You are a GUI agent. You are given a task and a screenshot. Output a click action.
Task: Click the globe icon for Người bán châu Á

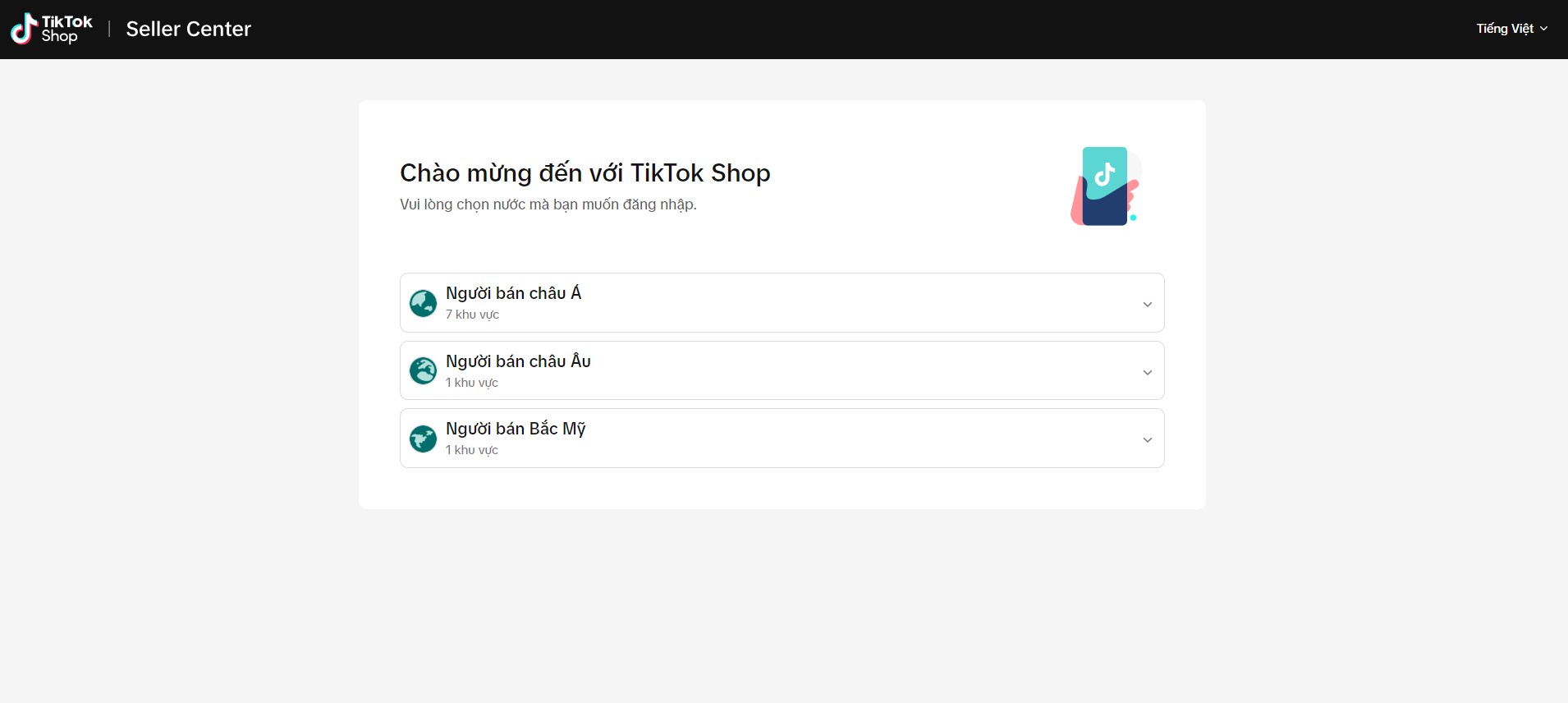423,304
